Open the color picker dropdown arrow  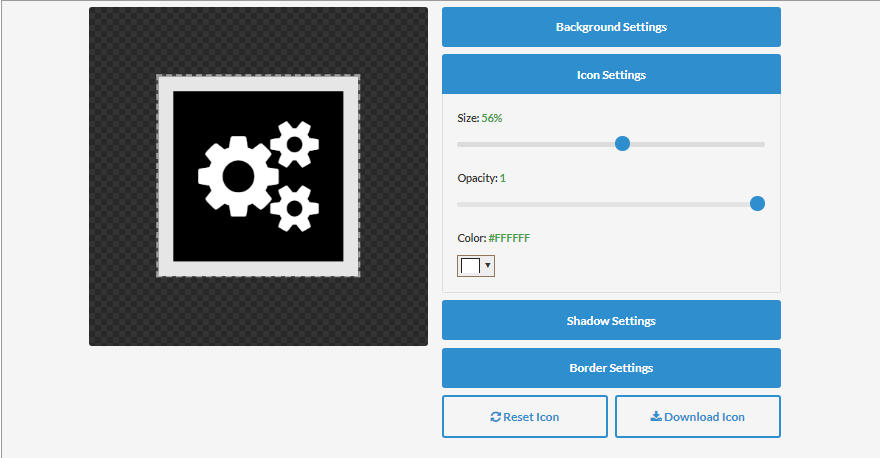(x=488, y=266)
